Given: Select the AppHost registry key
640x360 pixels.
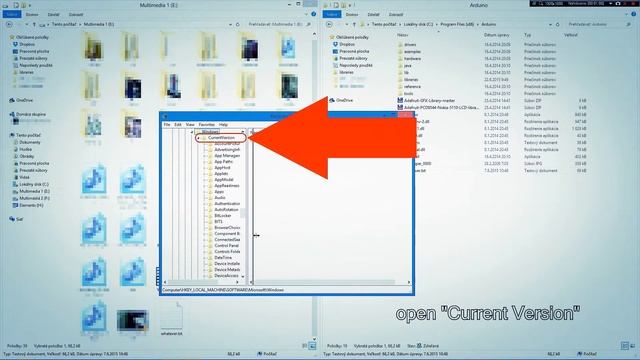Looking at the screenshot, I should click(222, 168).
